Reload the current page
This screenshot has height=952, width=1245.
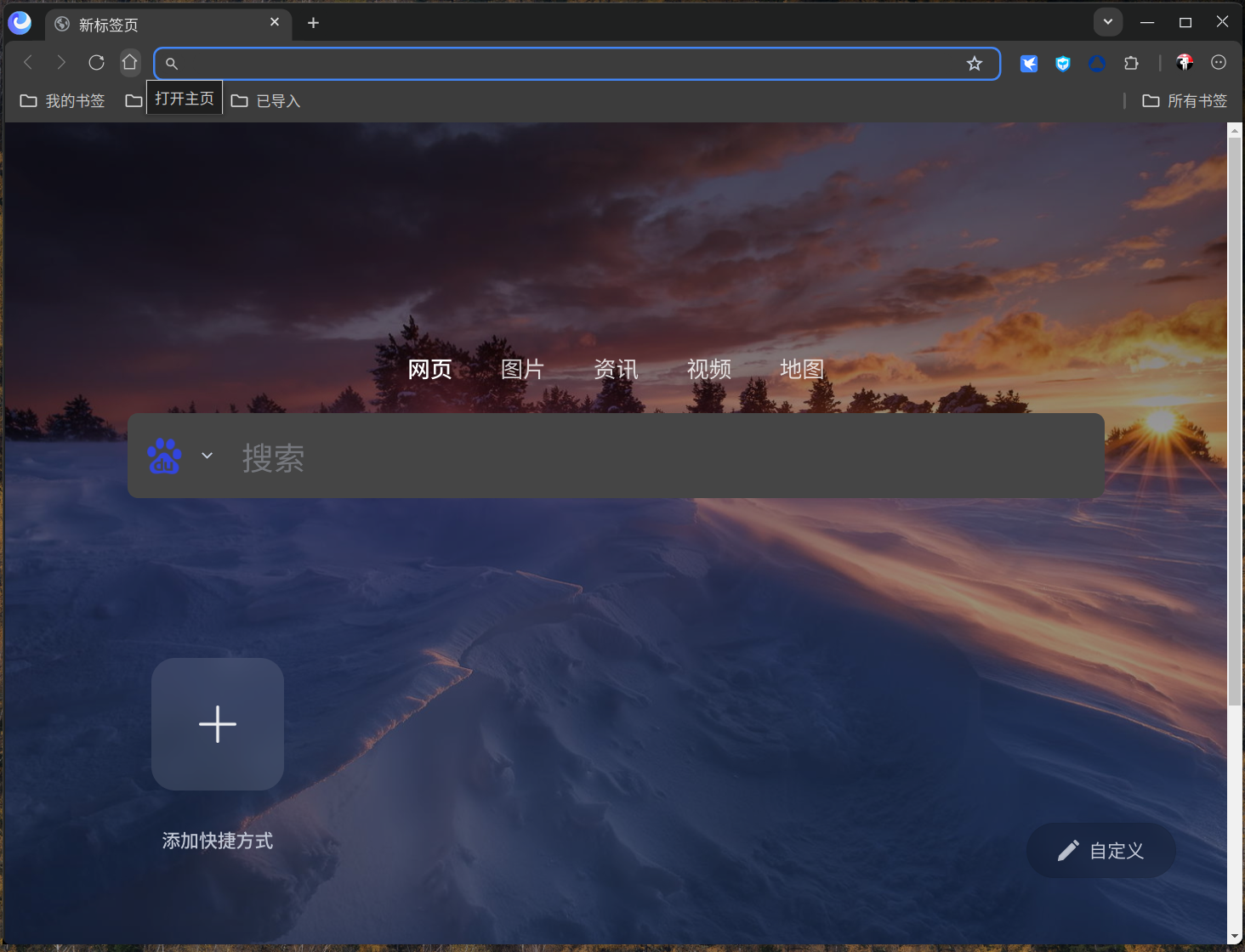point(96,62)
